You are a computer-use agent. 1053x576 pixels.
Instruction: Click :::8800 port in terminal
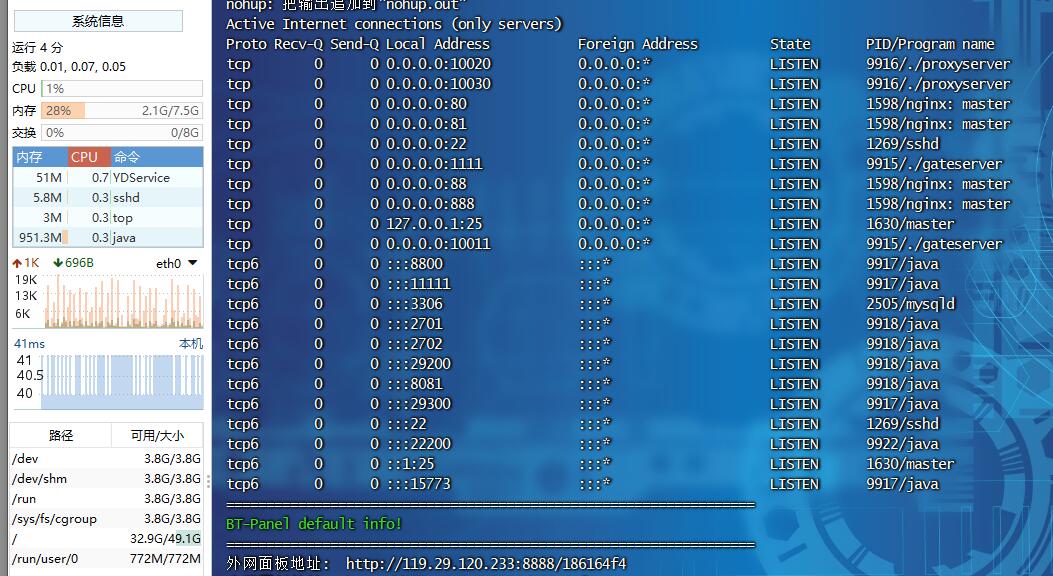(x=415, y=264)
